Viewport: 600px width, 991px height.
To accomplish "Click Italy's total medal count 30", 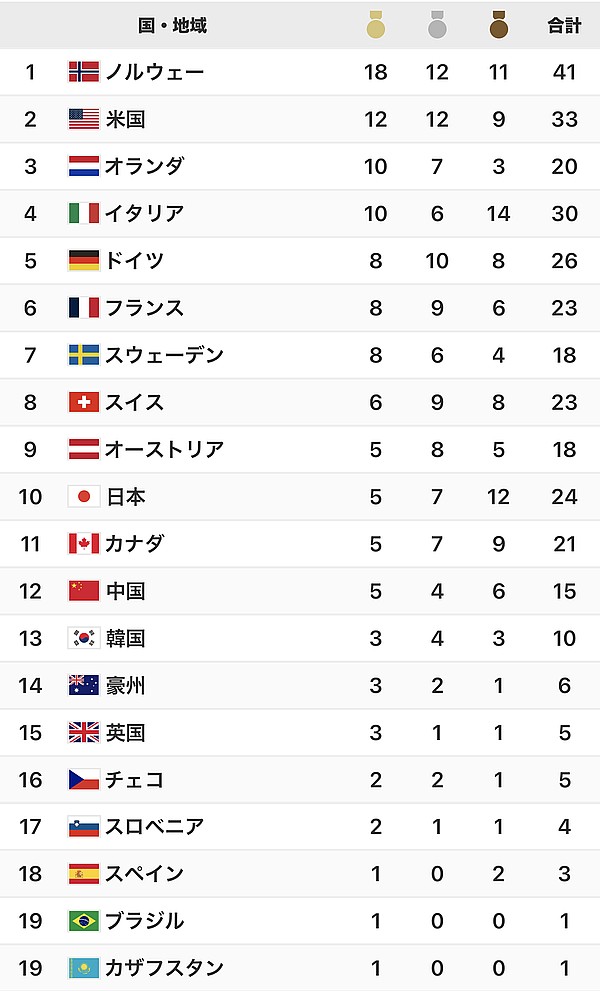I will point(564,213).
